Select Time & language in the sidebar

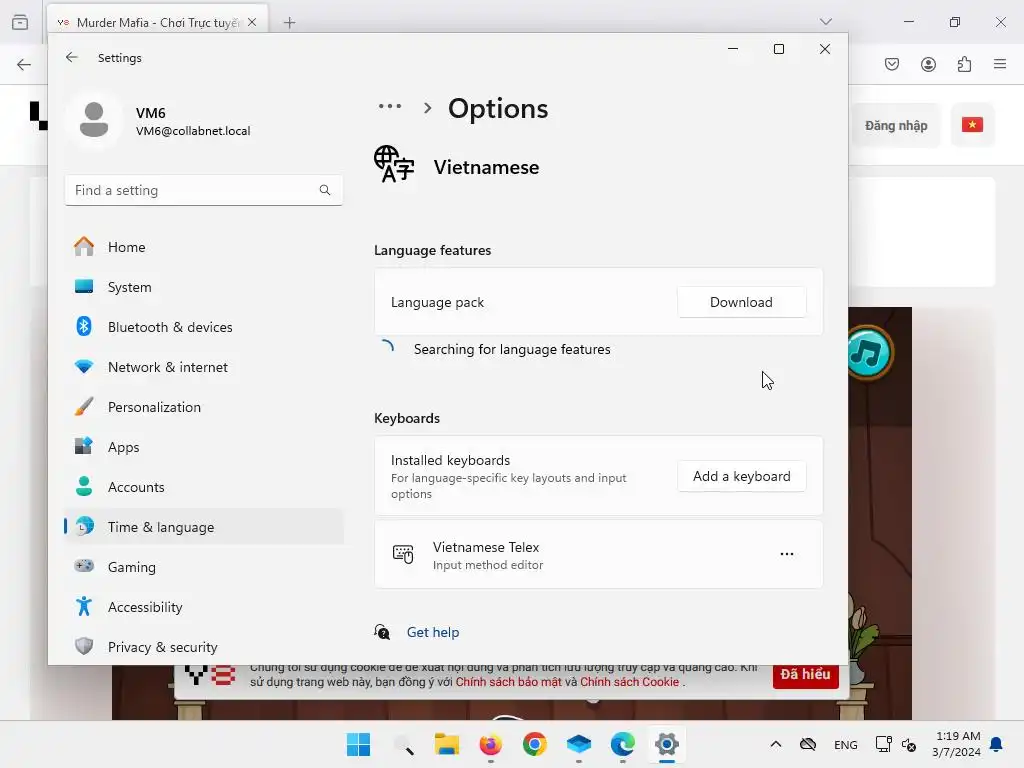[x=204, y=527]
